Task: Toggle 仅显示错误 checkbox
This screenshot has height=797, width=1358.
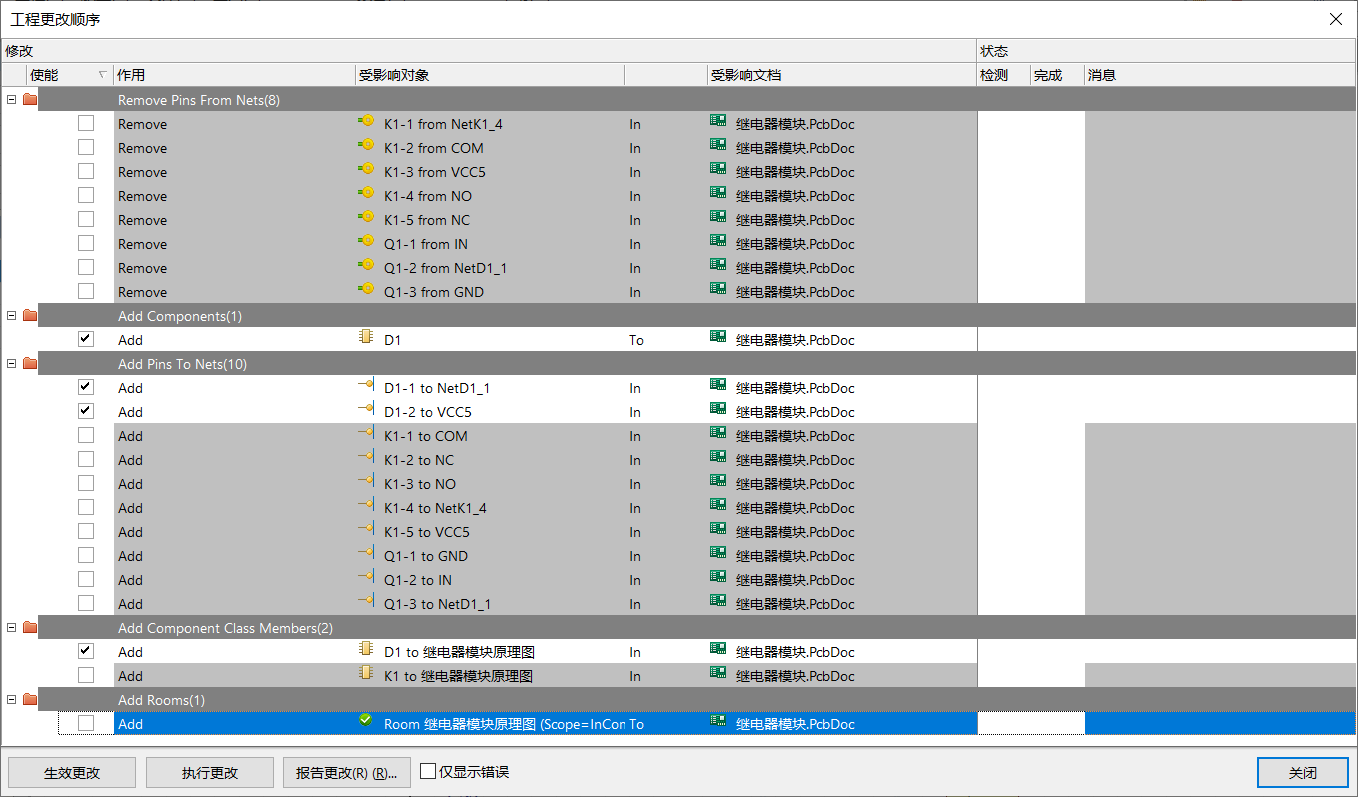Action: click(428, 772)
